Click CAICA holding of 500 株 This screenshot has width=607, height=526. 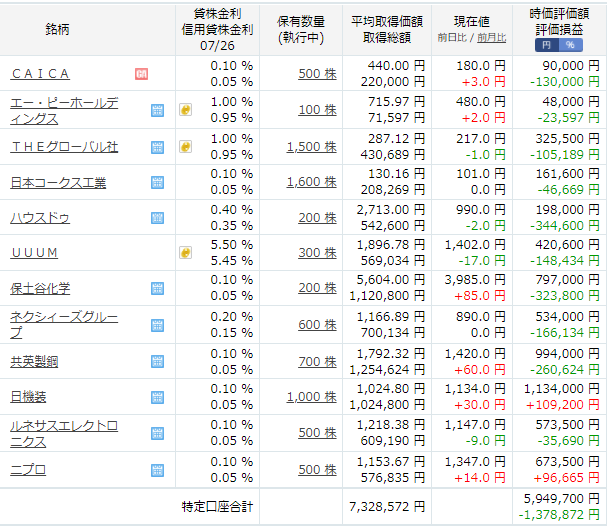tap(317, 74)
